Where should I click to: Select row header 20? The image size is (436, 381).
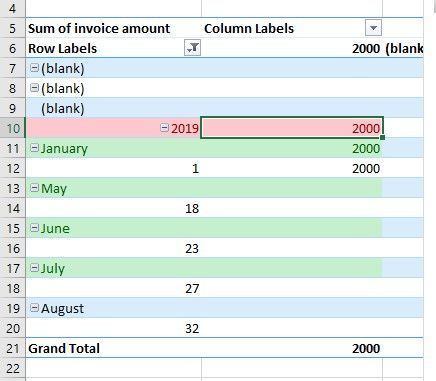[x=12, y=328]
